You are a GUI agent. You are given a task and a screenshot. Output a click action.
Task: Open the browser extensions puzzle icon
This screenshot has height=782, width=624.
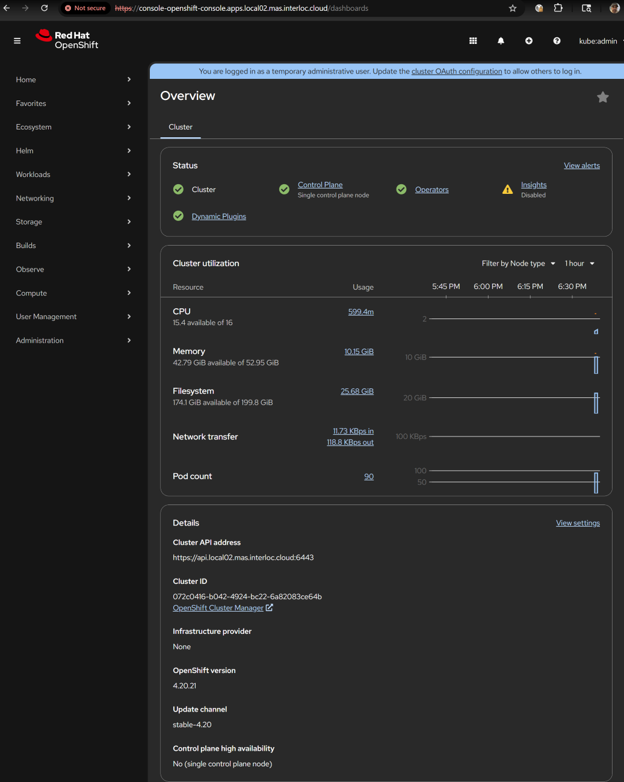[x=558, y=8]
